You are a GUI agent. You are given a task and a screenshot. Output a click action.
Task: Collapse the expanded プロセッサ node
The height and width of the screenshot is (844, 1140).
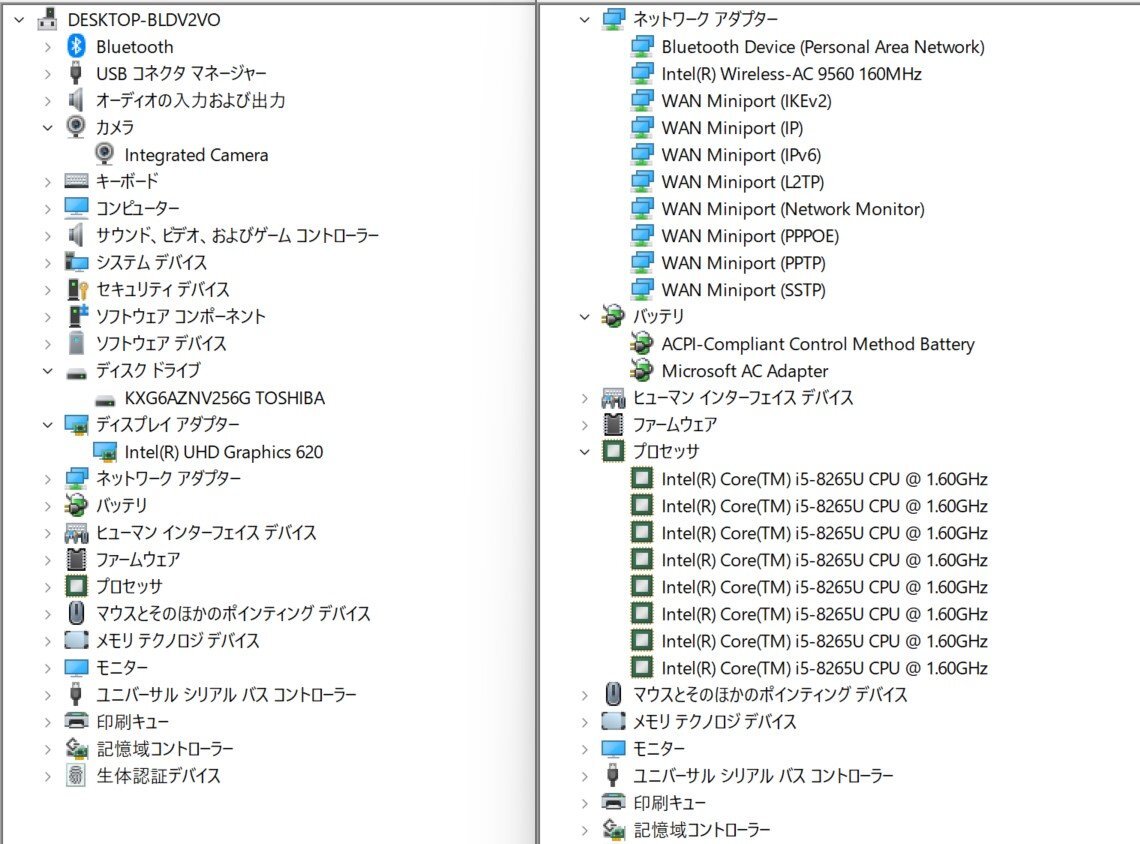pyautogui.click(x=585, y=452)
